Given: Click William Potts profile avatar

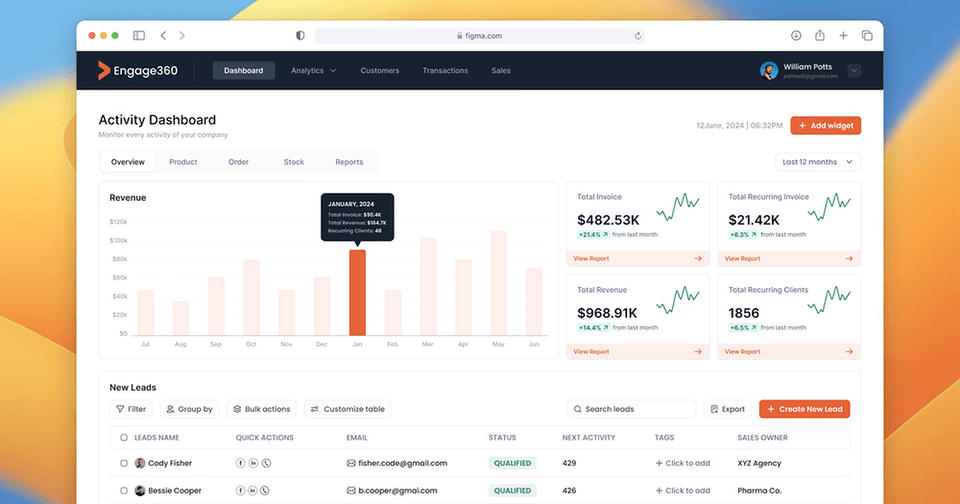Looking at the screenshot, I should [x=769, y=70].
